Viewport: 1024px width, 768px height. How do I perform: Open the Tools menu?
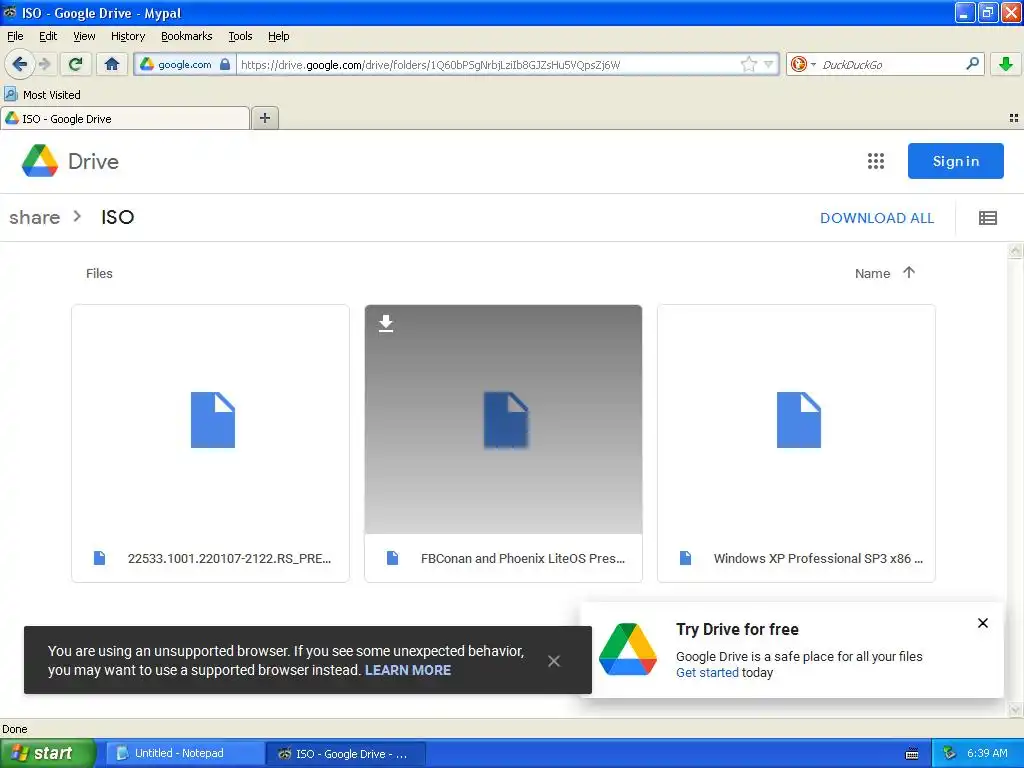240,36
